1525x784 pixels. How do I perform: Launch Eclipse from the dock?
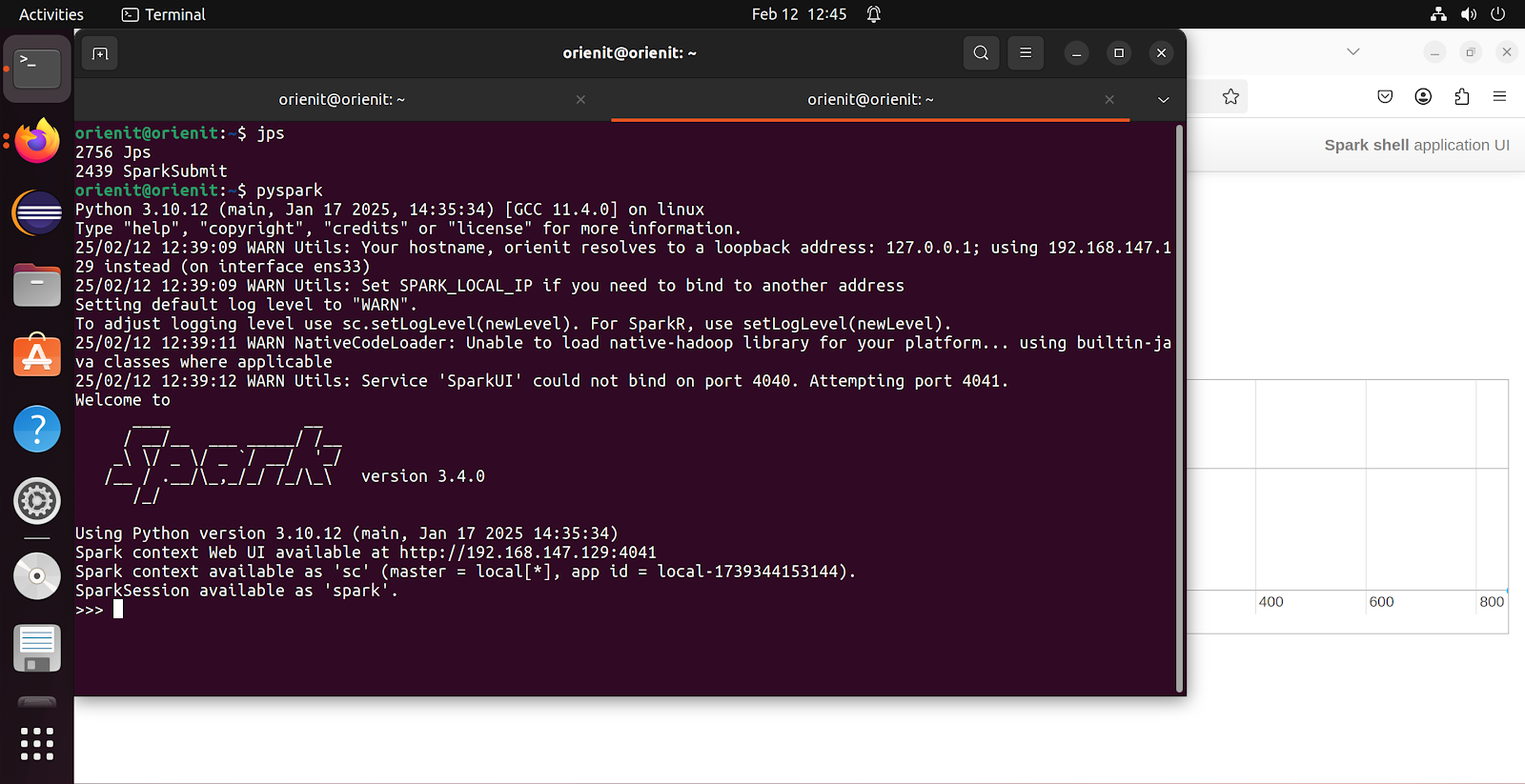[x=37, y=212]
